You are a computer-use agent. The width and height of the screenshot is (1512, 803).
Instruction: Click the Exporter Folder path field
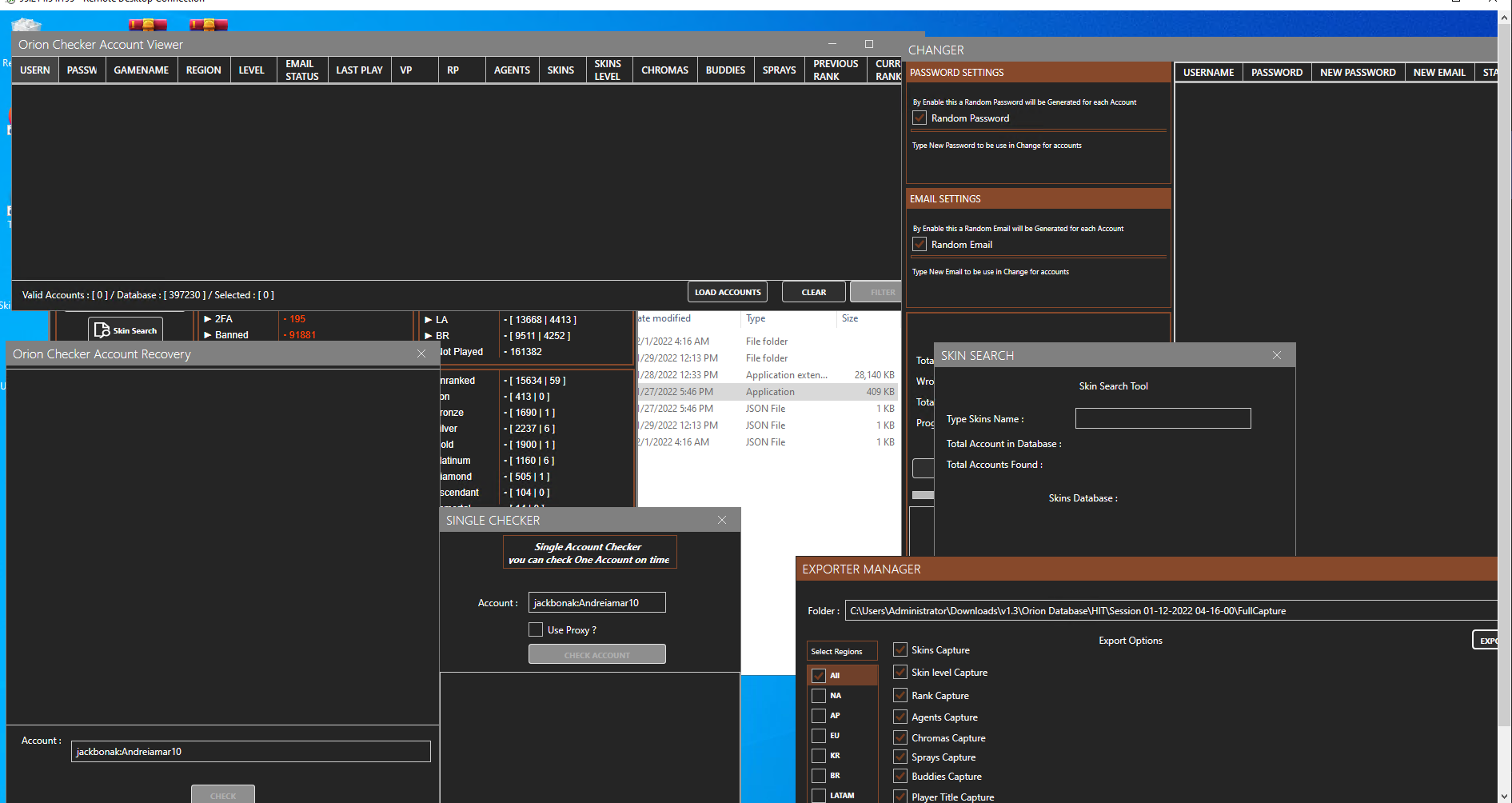point(1171,610)
